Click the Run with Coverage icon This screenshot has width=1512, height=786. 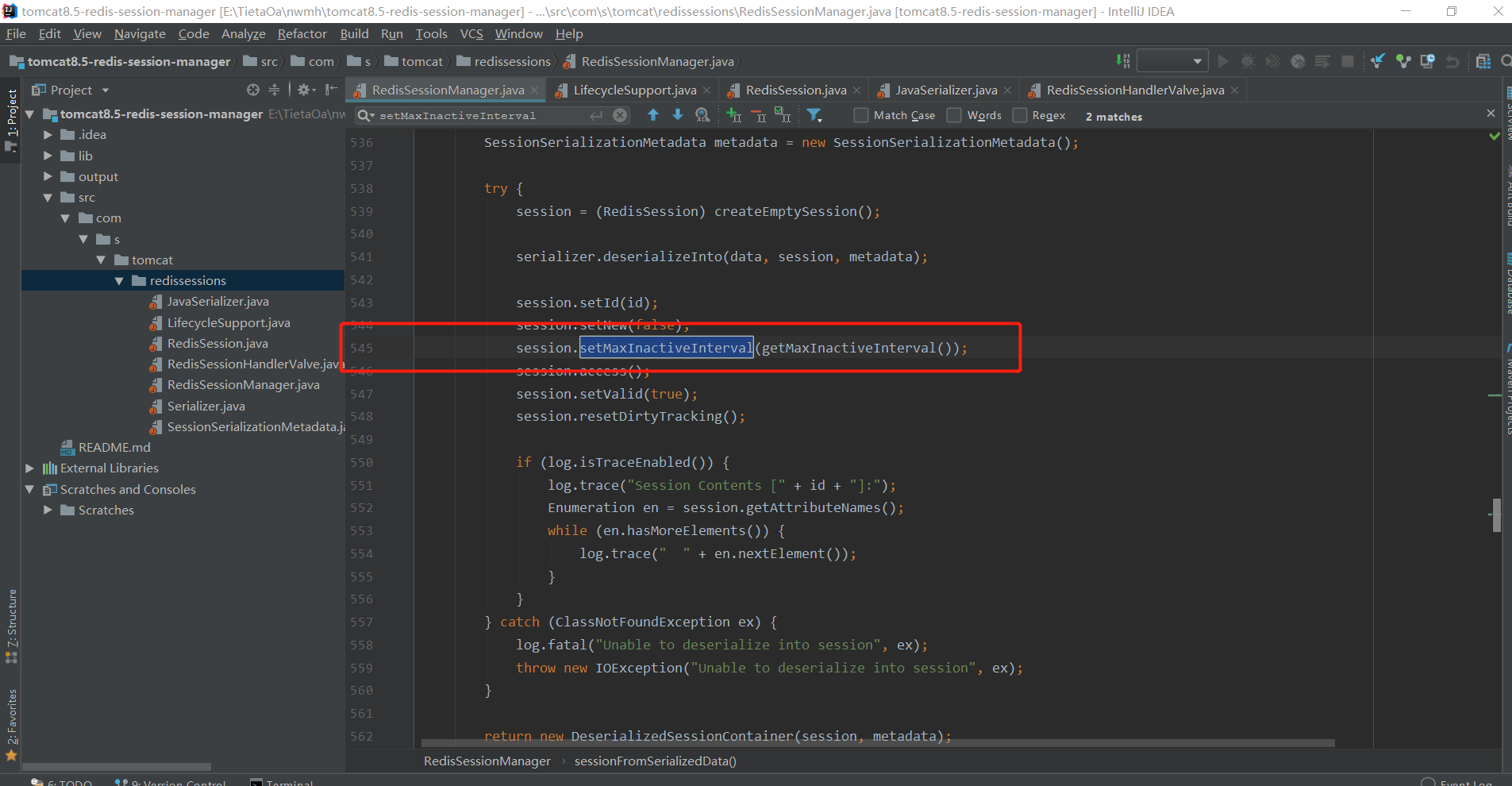pos(1272,61)
